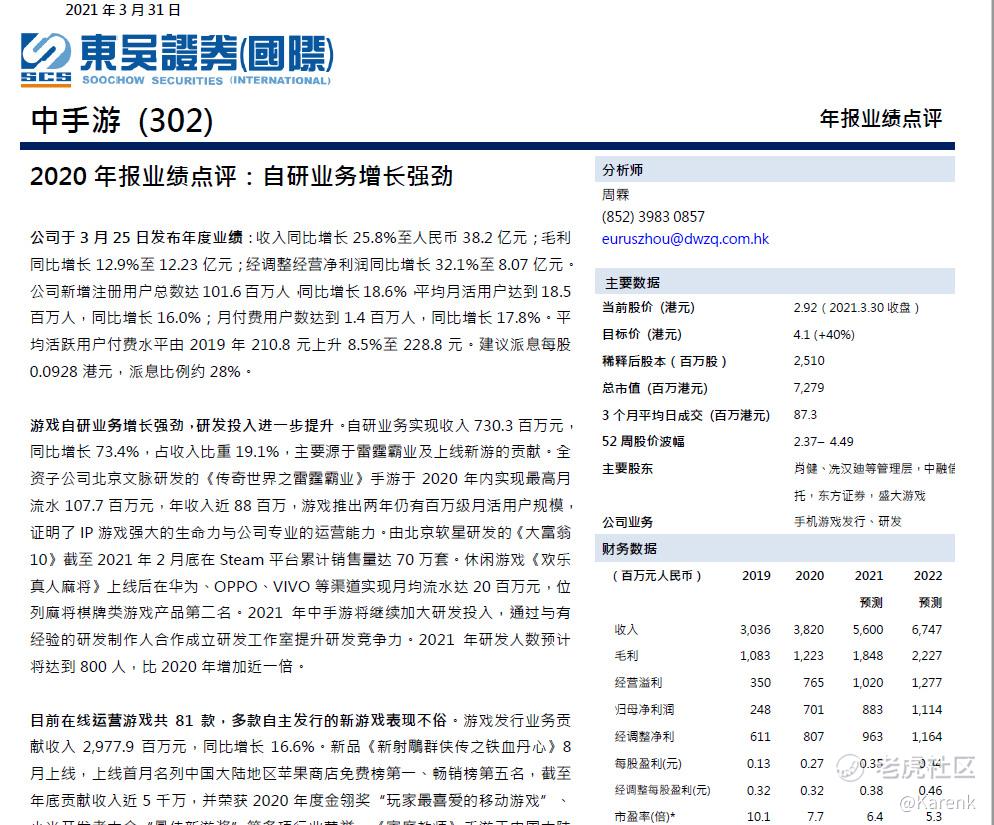
Task: Click the 目标价 (港元) label
Action: [x=642, y=334]
